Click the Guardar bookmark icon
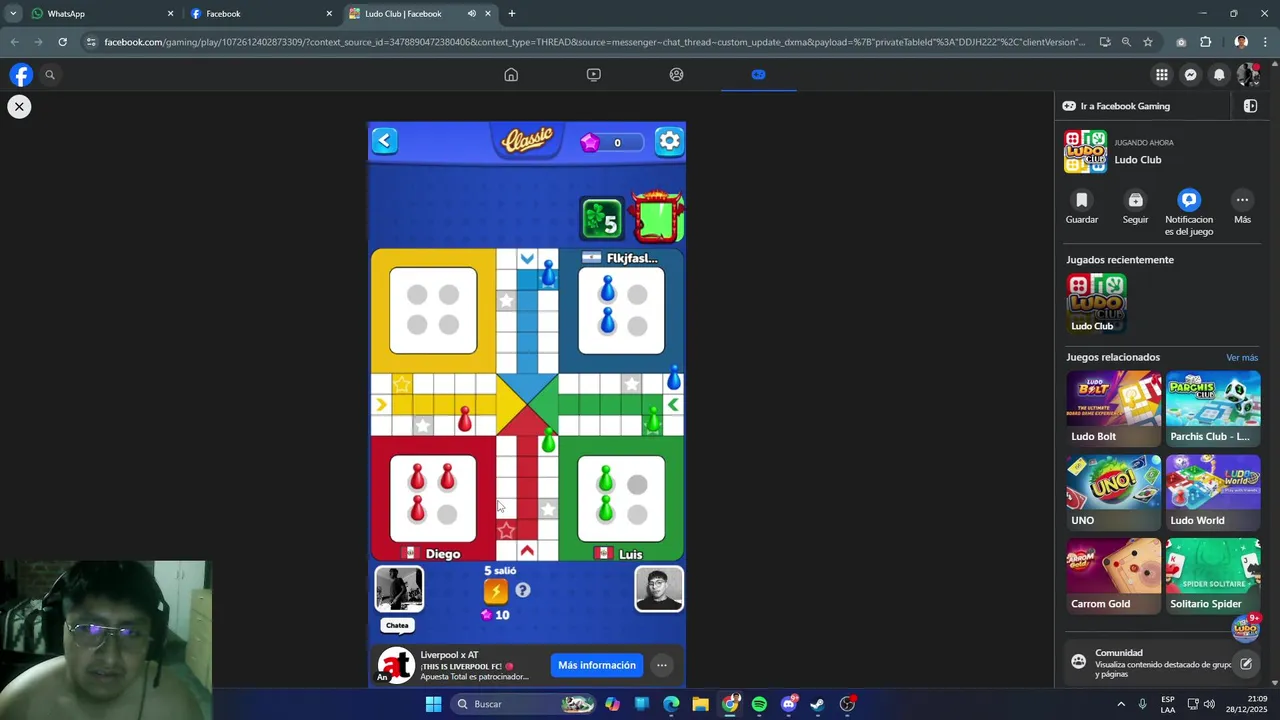The image size is (1280, 720). [x=1081, y=200]
